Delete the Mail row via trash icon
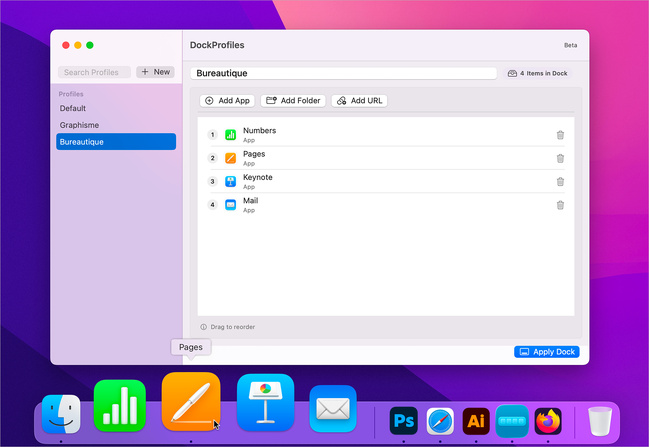Screen dimensions: 649x447 coord(560,205)
